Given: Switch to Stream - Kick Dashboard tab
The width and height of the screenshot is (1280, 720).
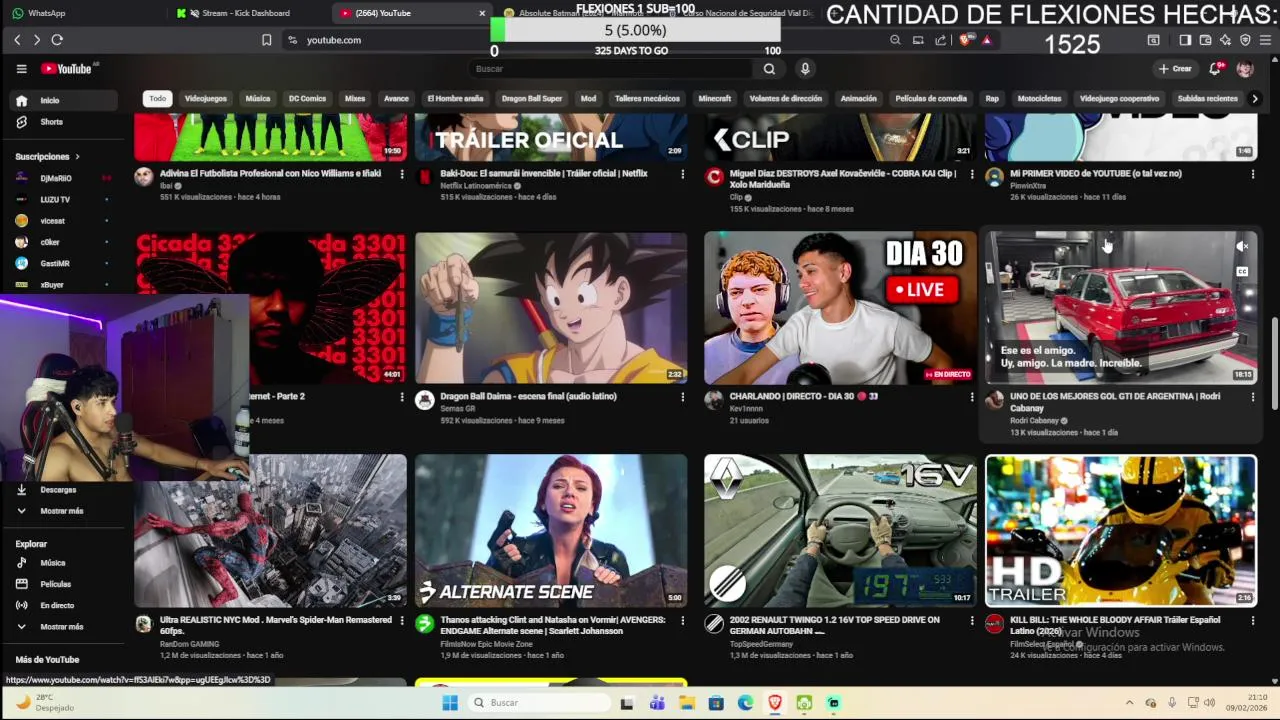Looking at the screenshot, I should [x=245, y=13].
